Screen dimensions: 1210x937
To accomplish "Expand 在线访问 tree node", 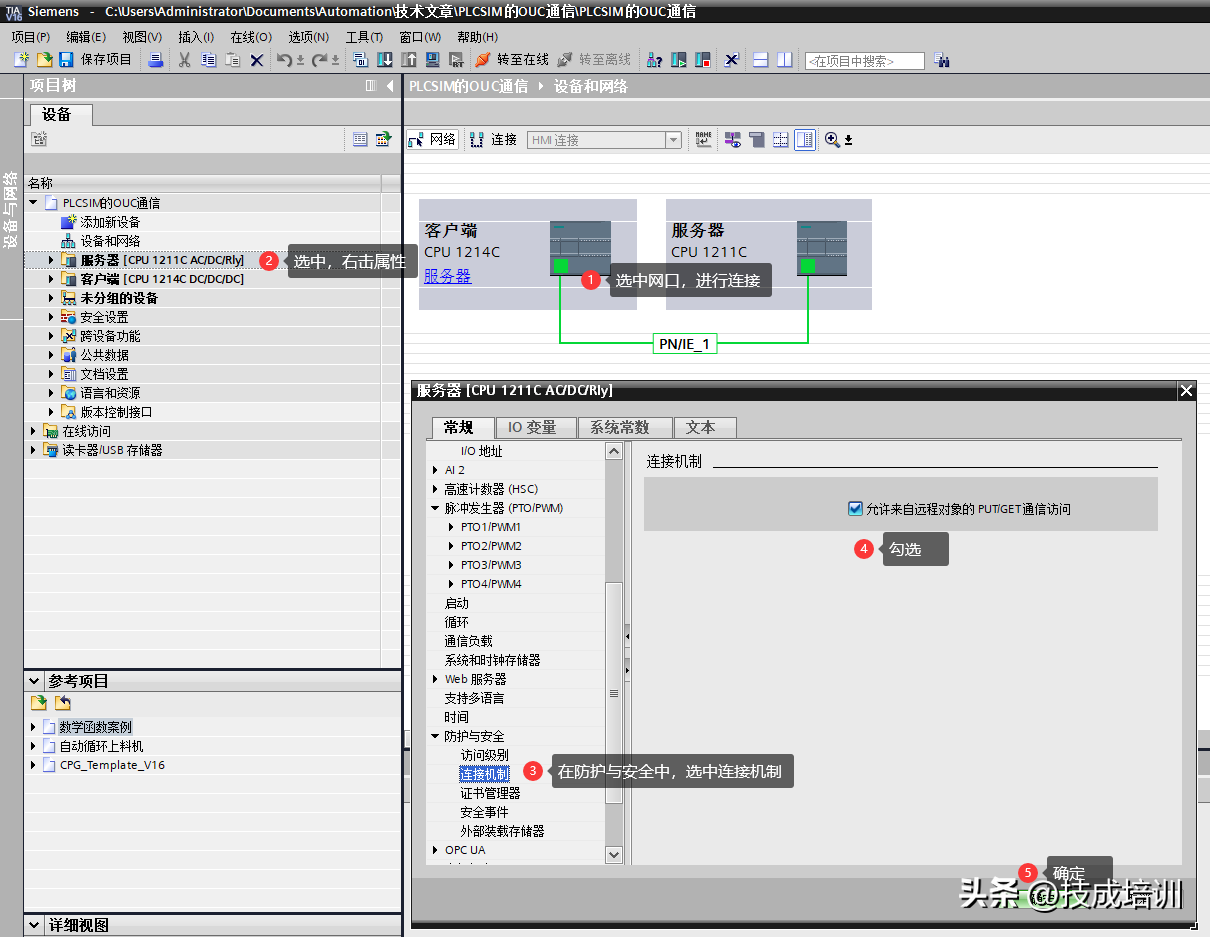I will click(x=34, y=431).
